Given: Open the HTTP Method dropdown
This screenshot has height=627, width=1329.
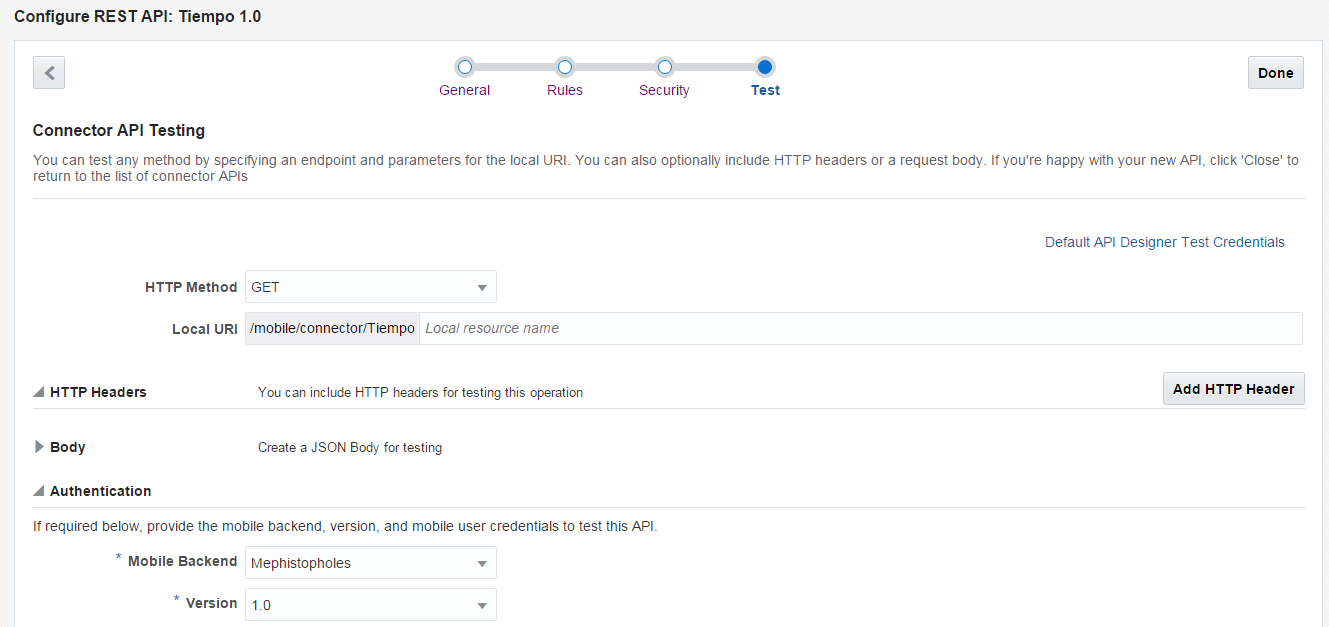Looking at the screenshot, I should coord(371,287).
